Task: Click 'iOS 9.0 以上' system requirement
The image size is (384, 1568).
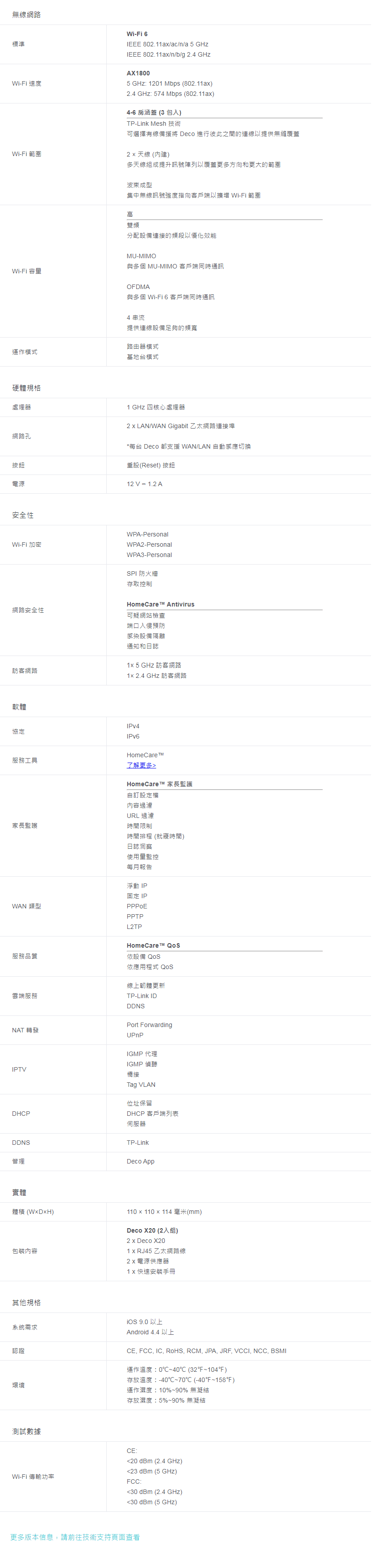Action: point(145,1321)
